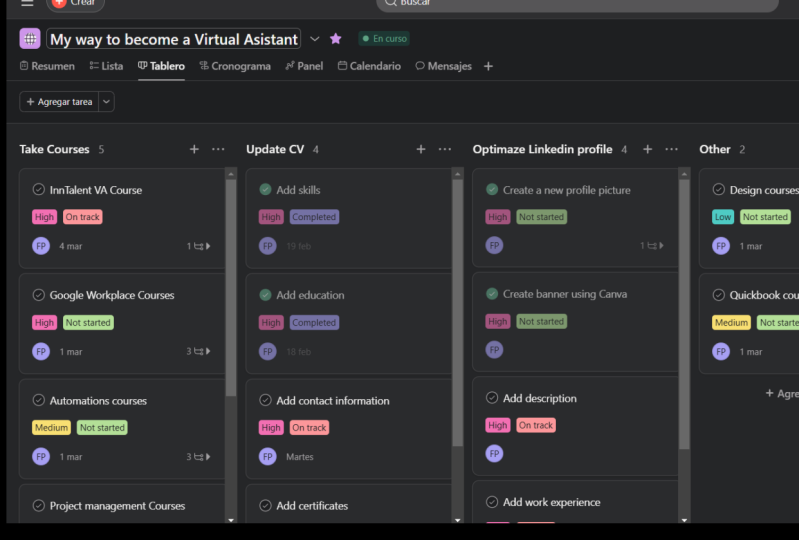Expand subtasks on Google Workplace Courses card
The image size is (799, 540).
(x=199, y=352)
